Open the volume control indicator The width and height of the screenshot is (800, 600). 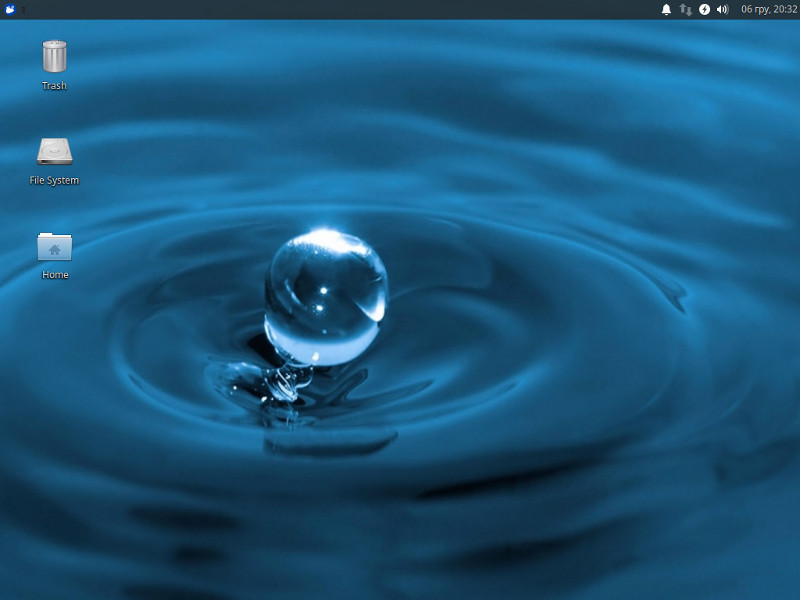[722, 9]
